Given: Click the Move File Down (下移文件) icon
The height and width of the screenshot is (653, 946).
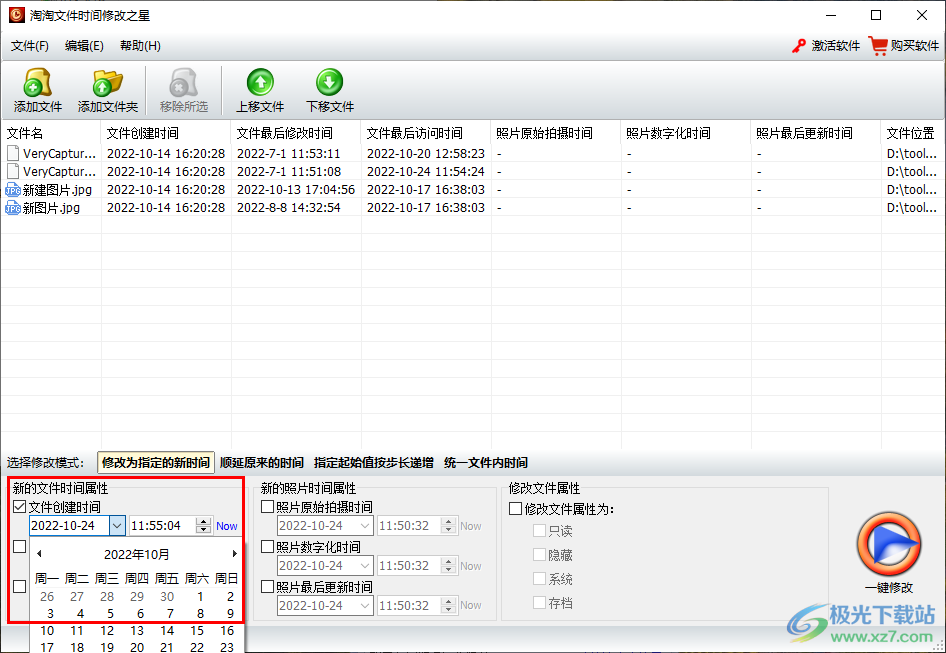Looking at the screenshot, I should (x=329, y=83).
